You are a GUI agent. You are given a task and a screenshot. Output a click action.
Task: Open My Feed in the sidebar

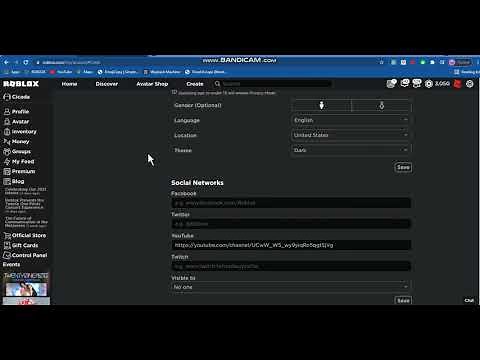tap(19, 162)
